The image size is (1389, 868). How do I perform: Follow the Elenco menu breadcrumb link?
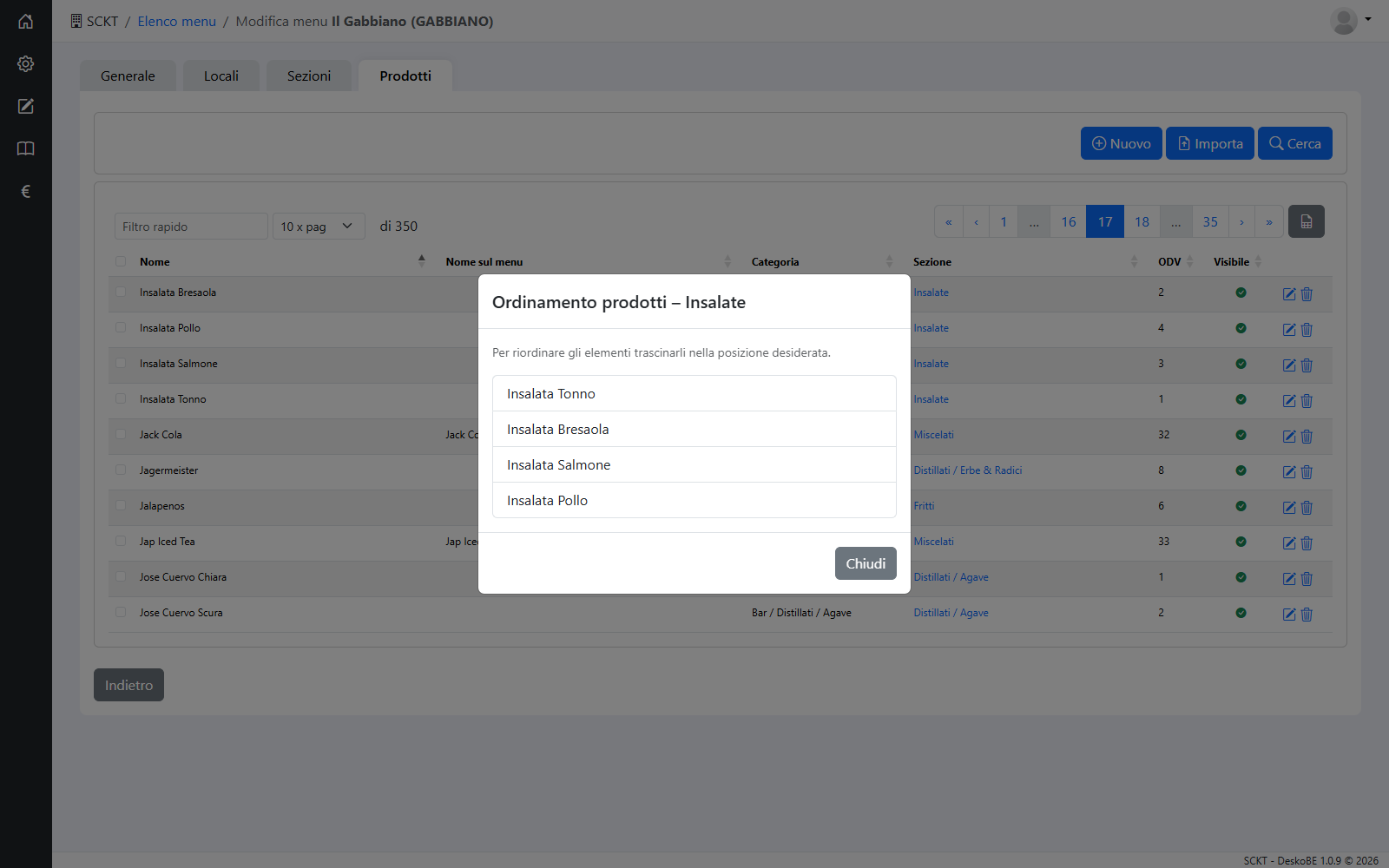click(x=176, y=21)
